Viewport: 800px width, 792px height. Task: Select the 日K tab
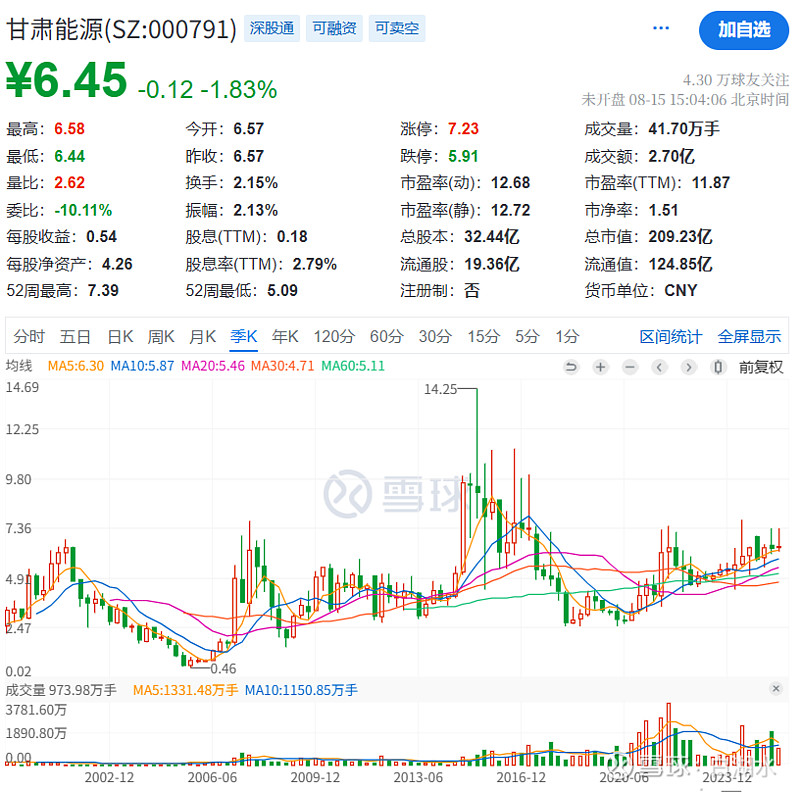pyautogui.click(x=120, y=336)
